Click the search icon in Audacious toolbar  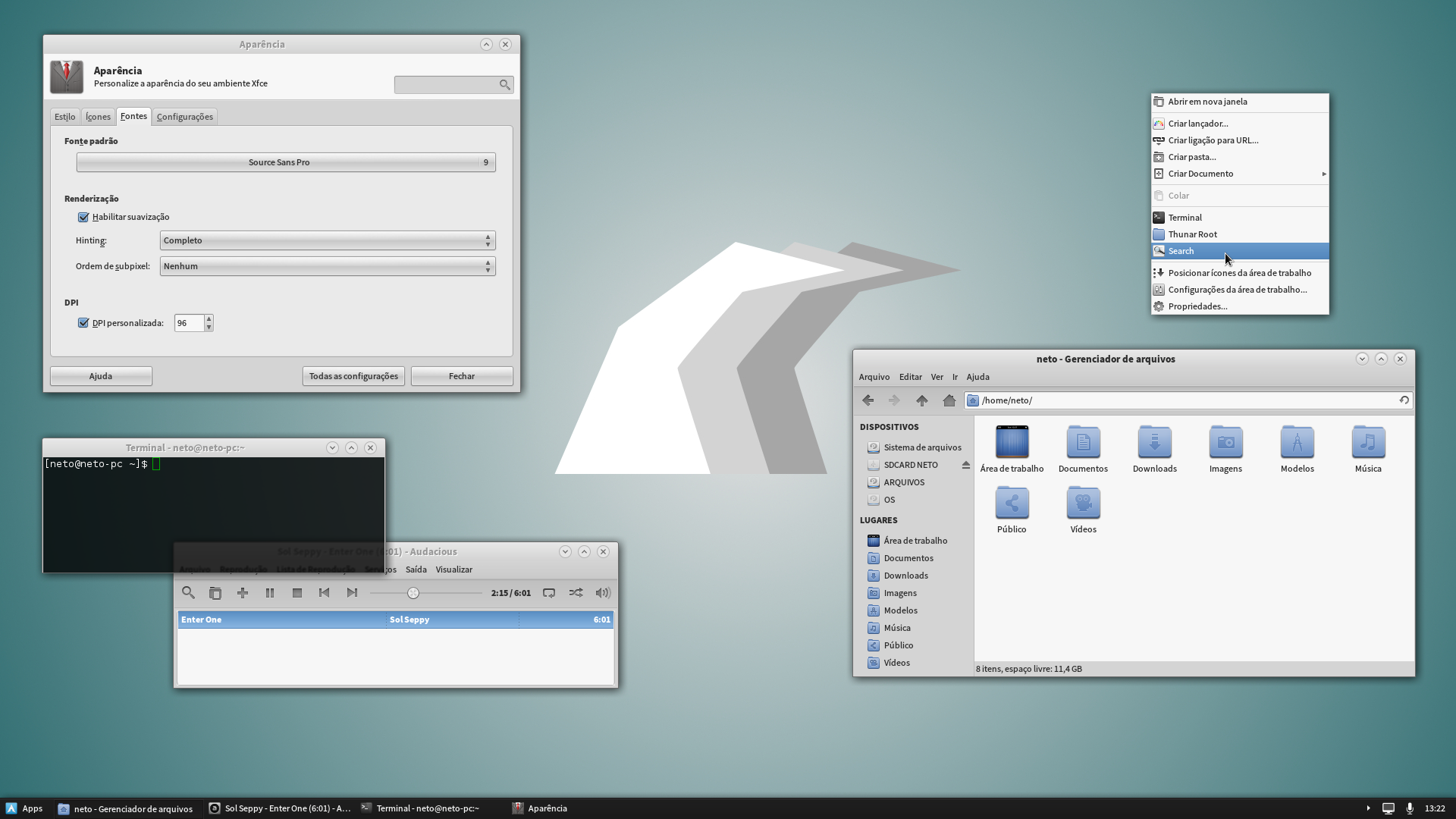point(188,593)
